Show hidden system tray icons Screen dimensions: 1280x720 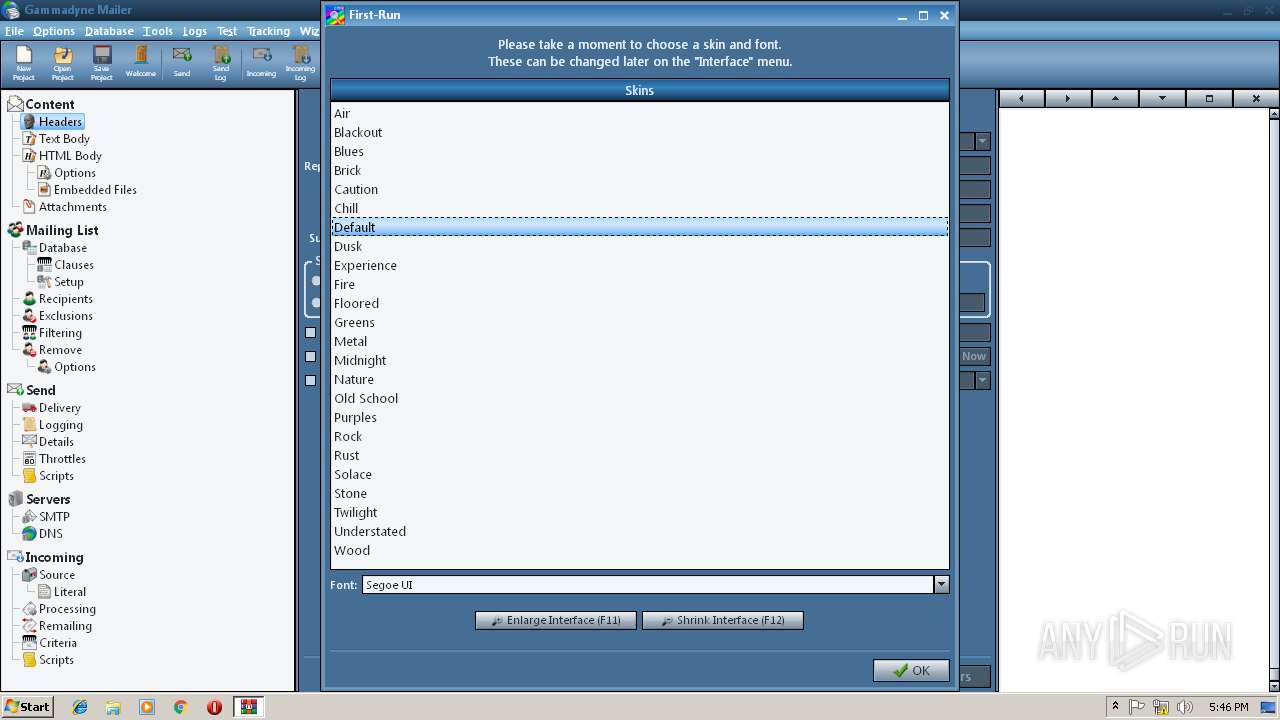coord(1115,707)
